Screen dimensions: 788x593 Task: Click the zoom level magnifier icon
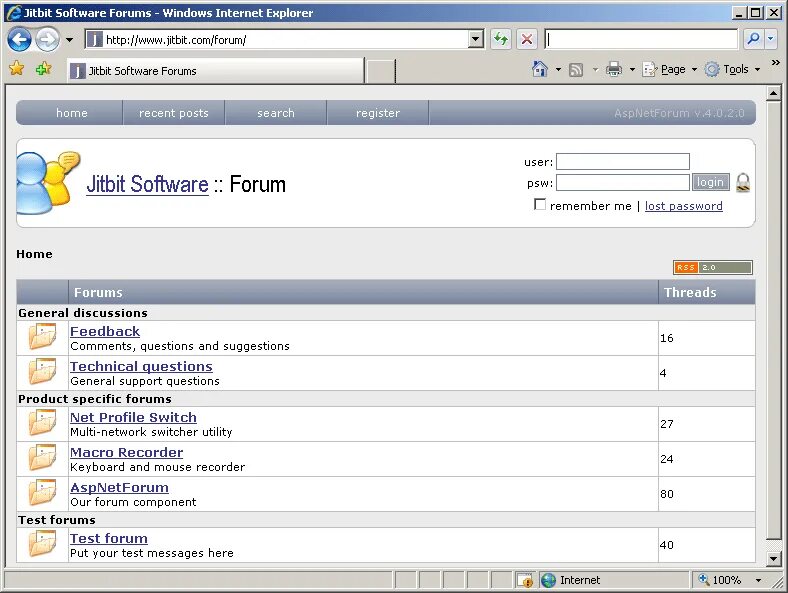click(x=704, y=579)
